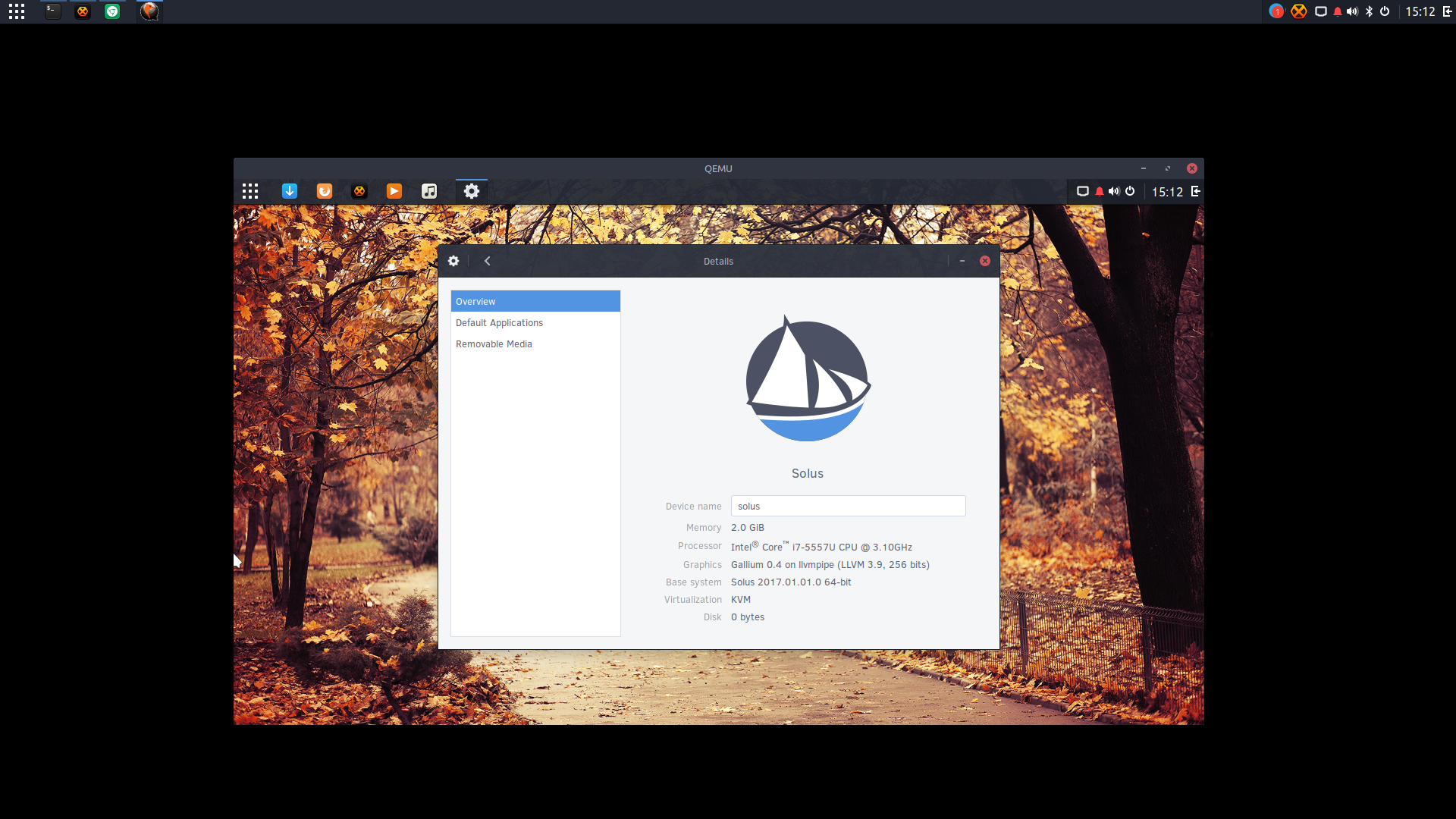Click the guest panel power icon
The width and height of the screenshot is (1456, 819).
pos(1130,191)
